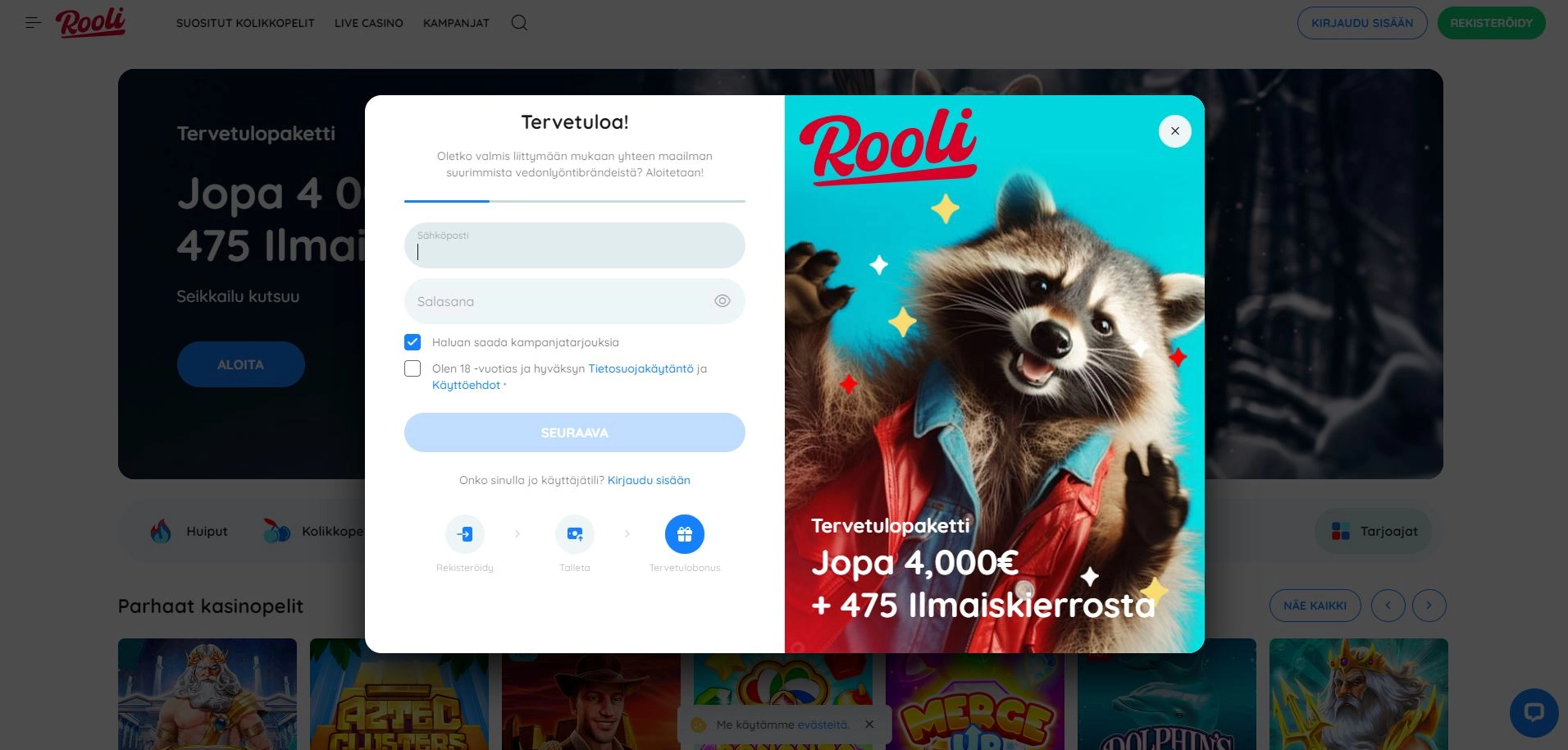Click the Rooli logo in header

[90, 22]
